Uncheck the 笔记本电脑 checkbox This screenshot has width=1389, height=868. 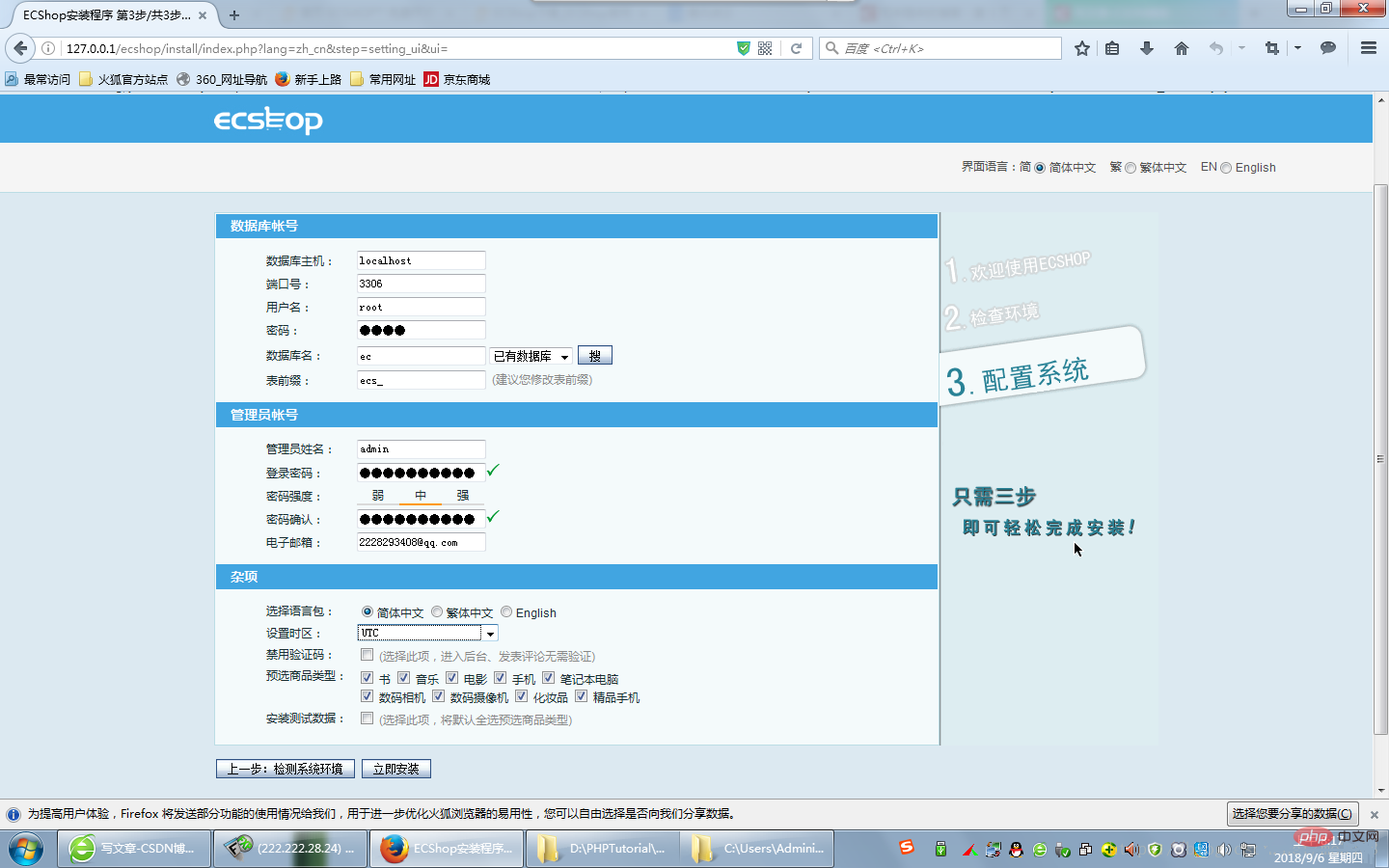click(548, 678)
